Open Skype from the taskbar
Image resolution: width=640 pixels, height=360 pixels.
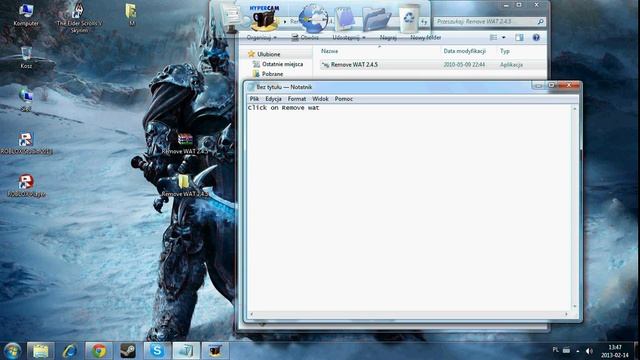[157, 351]
